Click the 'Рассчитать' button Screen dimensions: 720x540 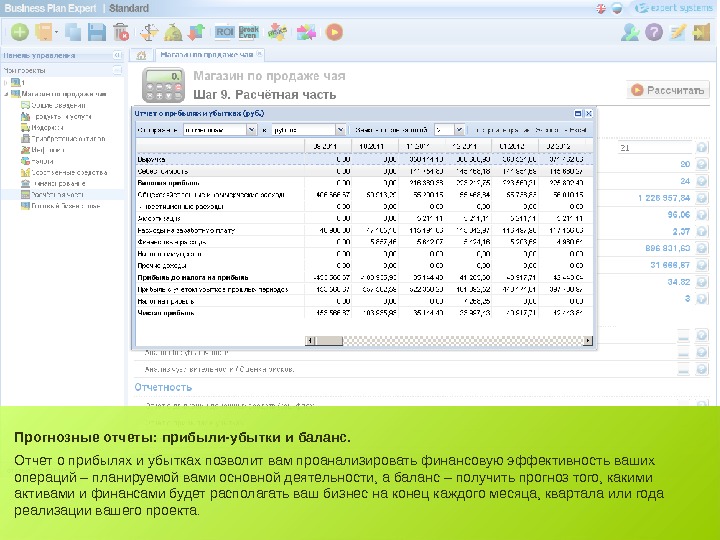668,90
